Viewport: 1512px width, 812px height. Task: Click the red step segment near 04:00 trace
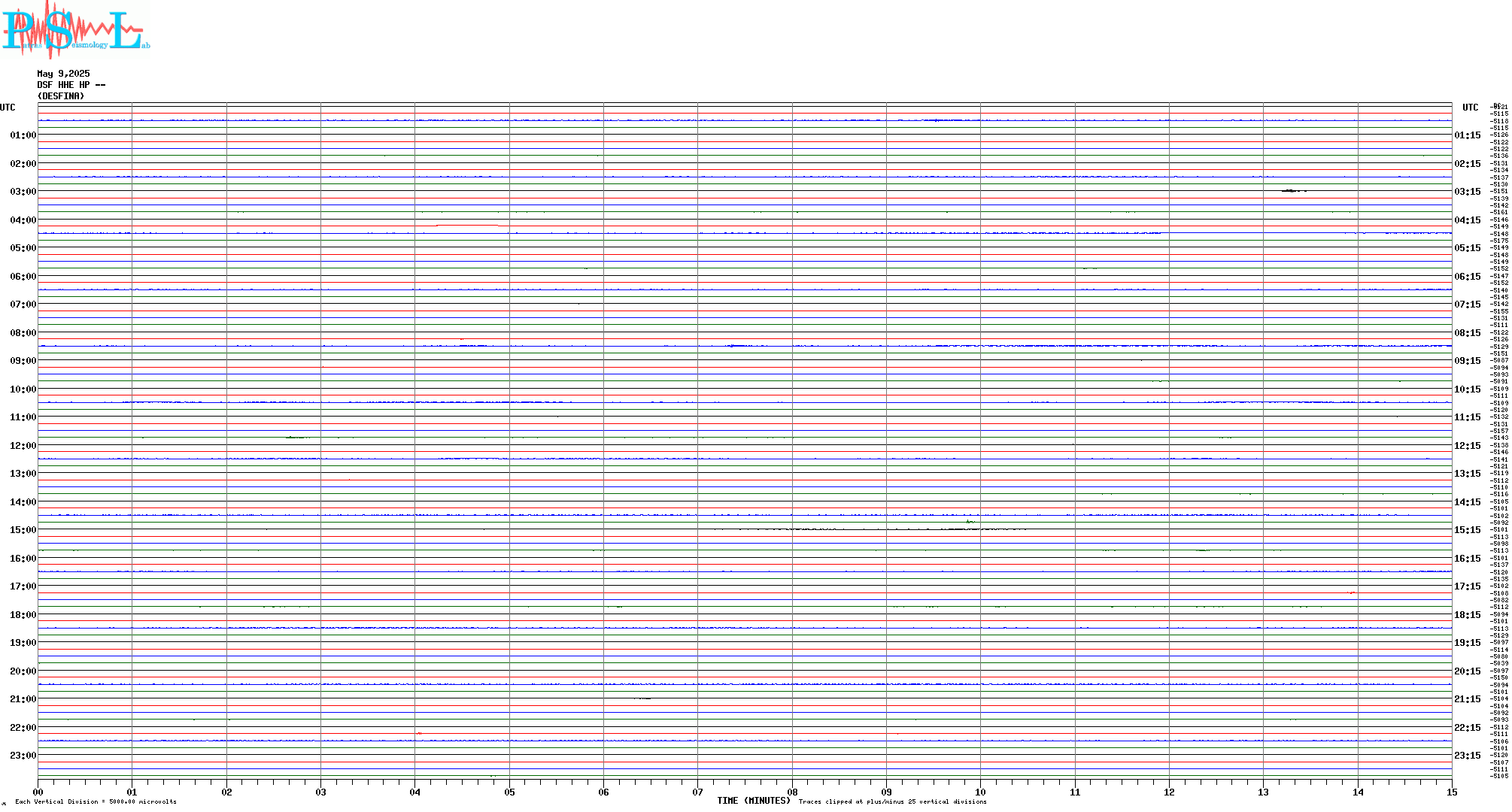pyautogui.click(x=466, y=225)
